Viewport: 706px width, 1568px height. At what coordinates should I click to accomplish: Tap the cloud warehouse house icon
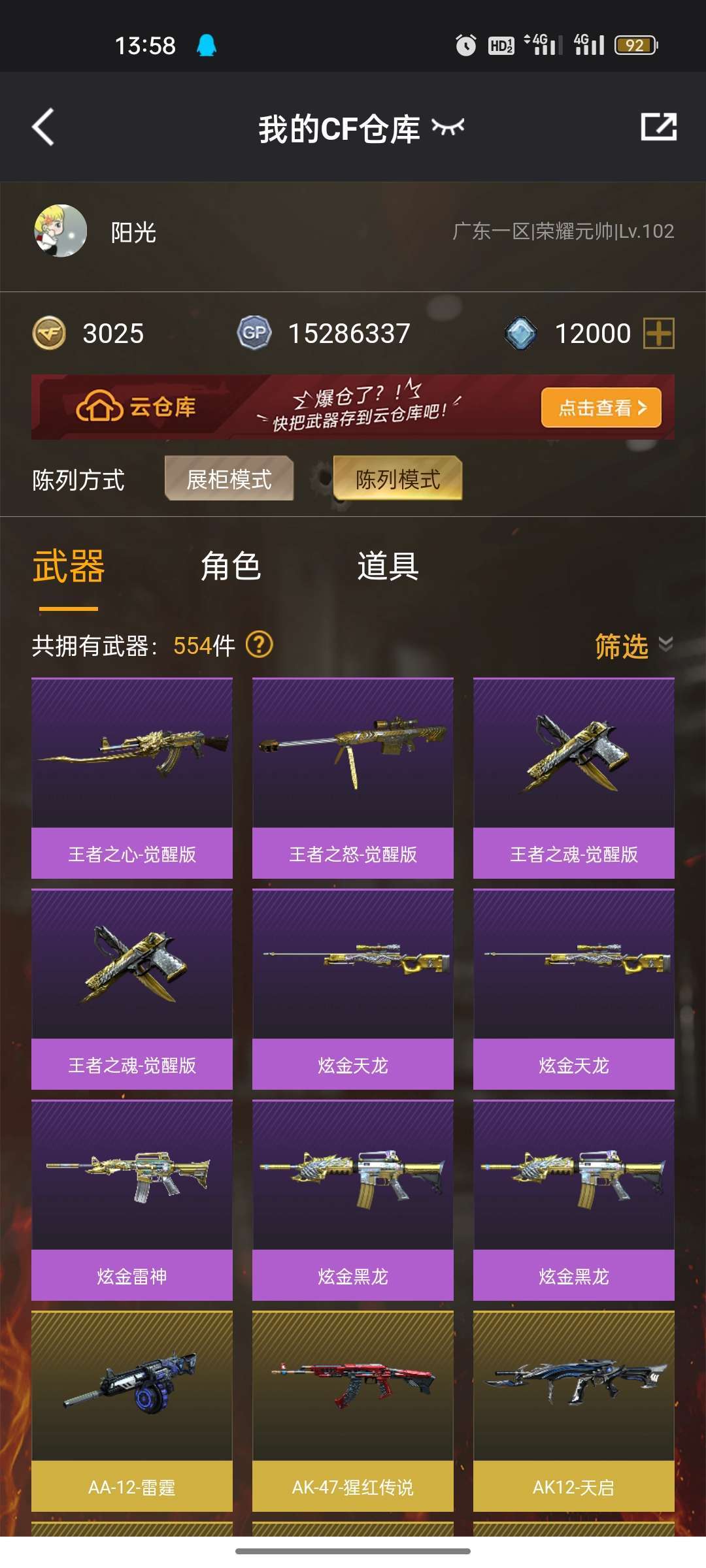click(x=99, y=407)
